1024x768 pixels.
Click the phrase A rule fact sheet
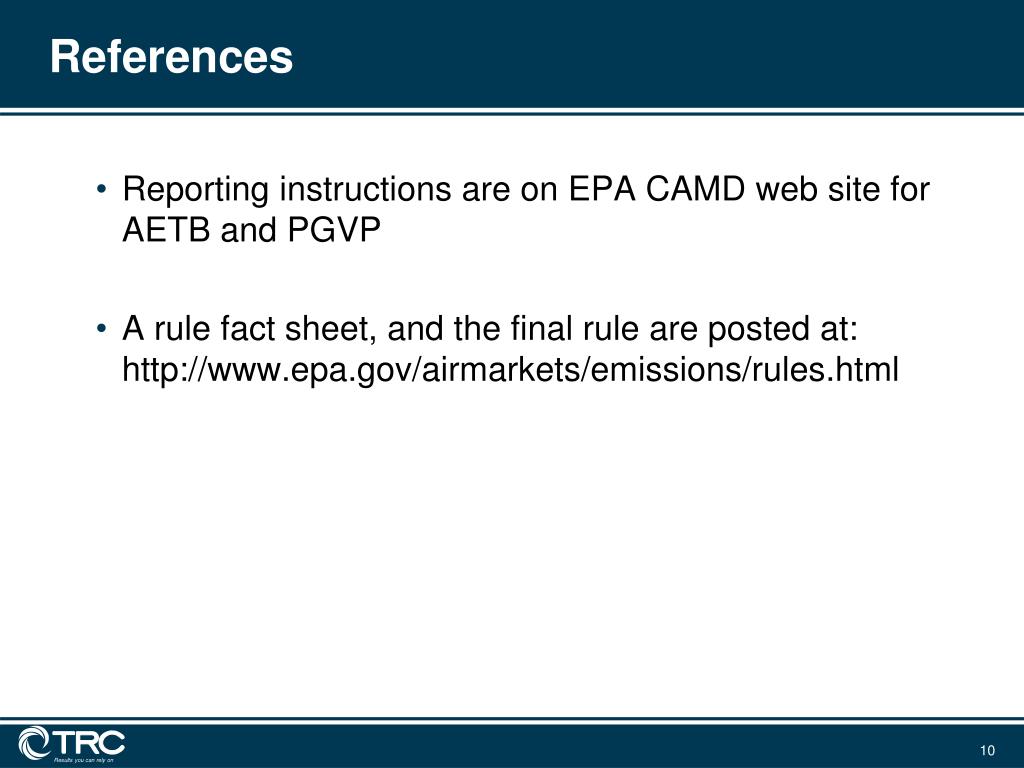[249, 329]
